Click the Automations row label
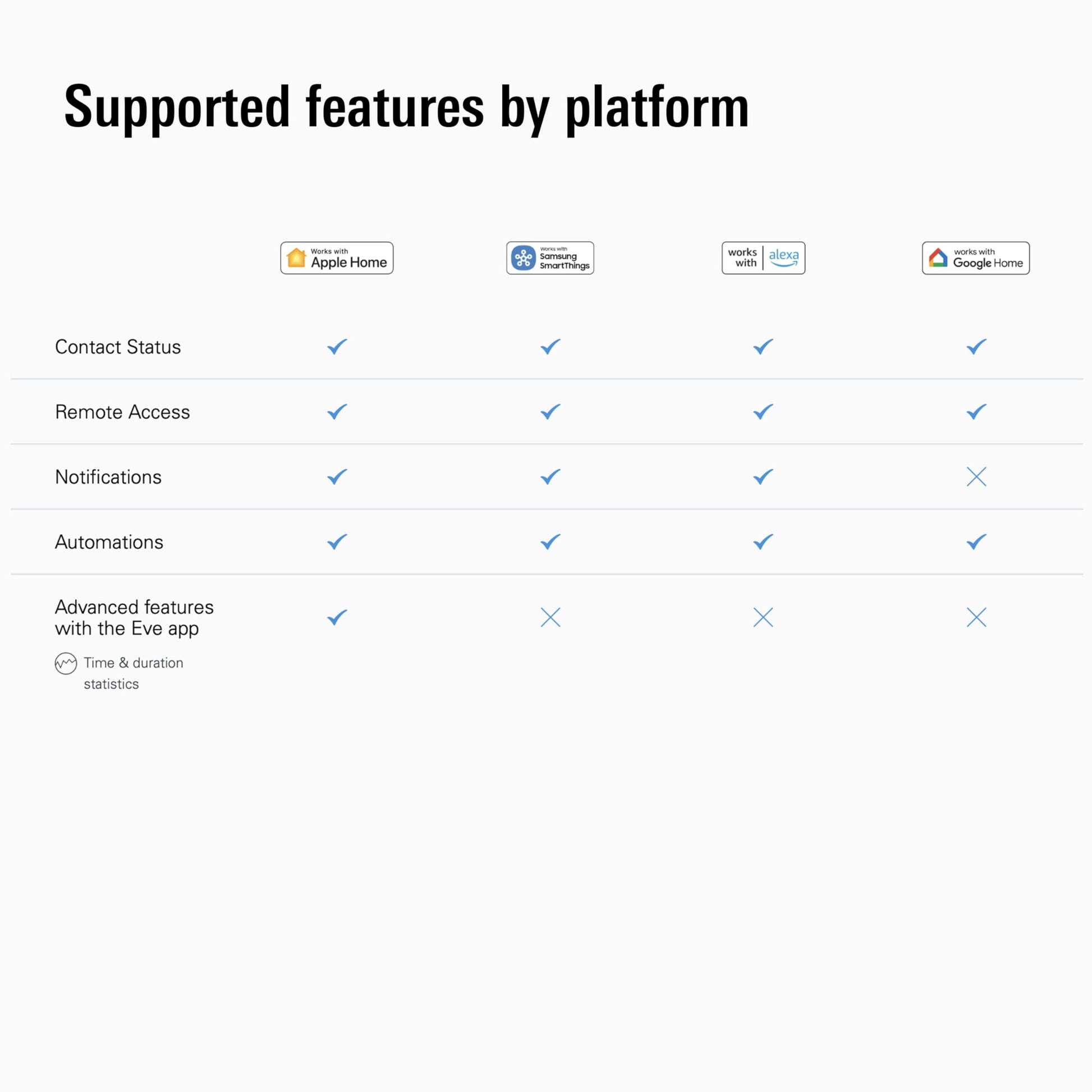The image size is (1092, 1092). [109, 542]
